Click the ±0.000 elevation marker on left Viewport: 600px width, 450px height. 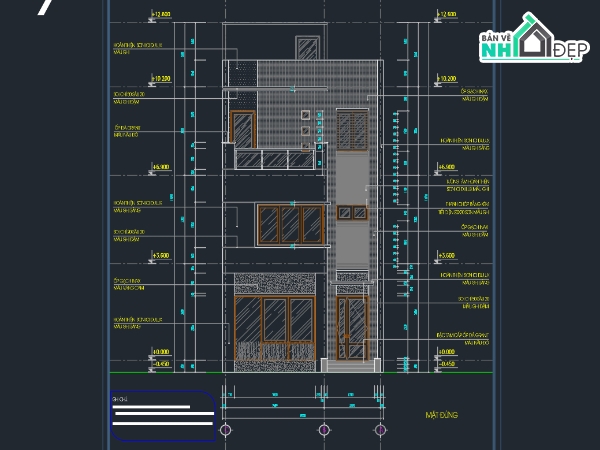click(160, 351)
